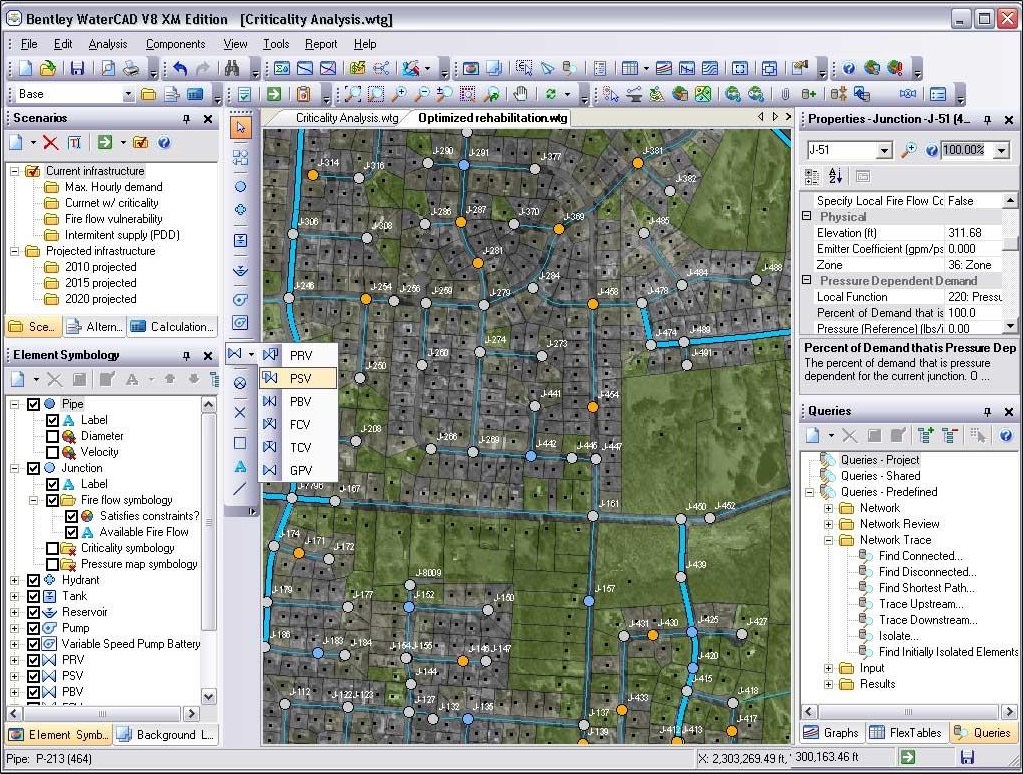Click the Undo arrow icon
The width and height of the screenshot is (1023, 774).
tap(180, 69)
